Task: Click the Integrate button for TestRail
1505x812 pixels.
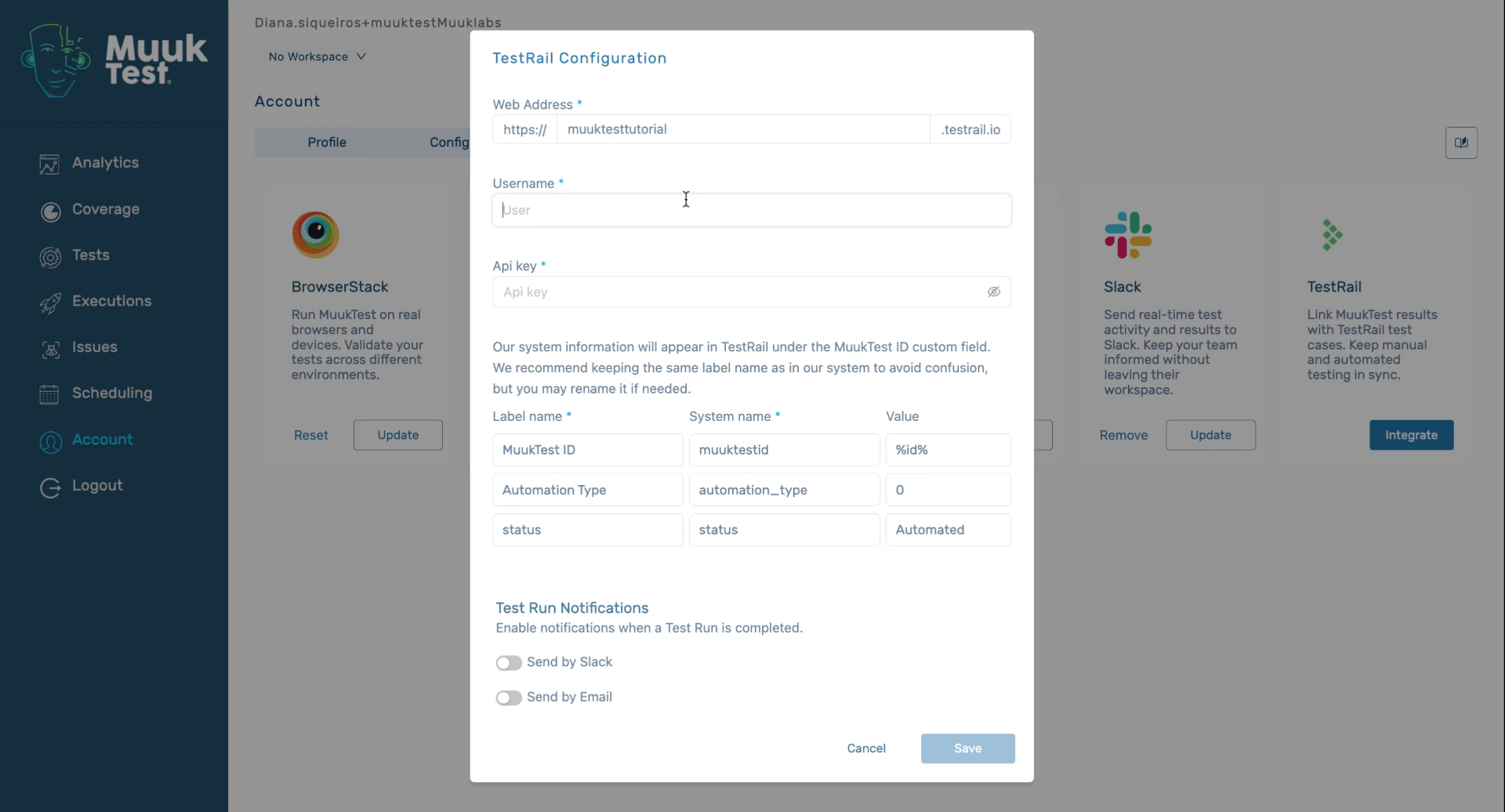Action: 1411,435
